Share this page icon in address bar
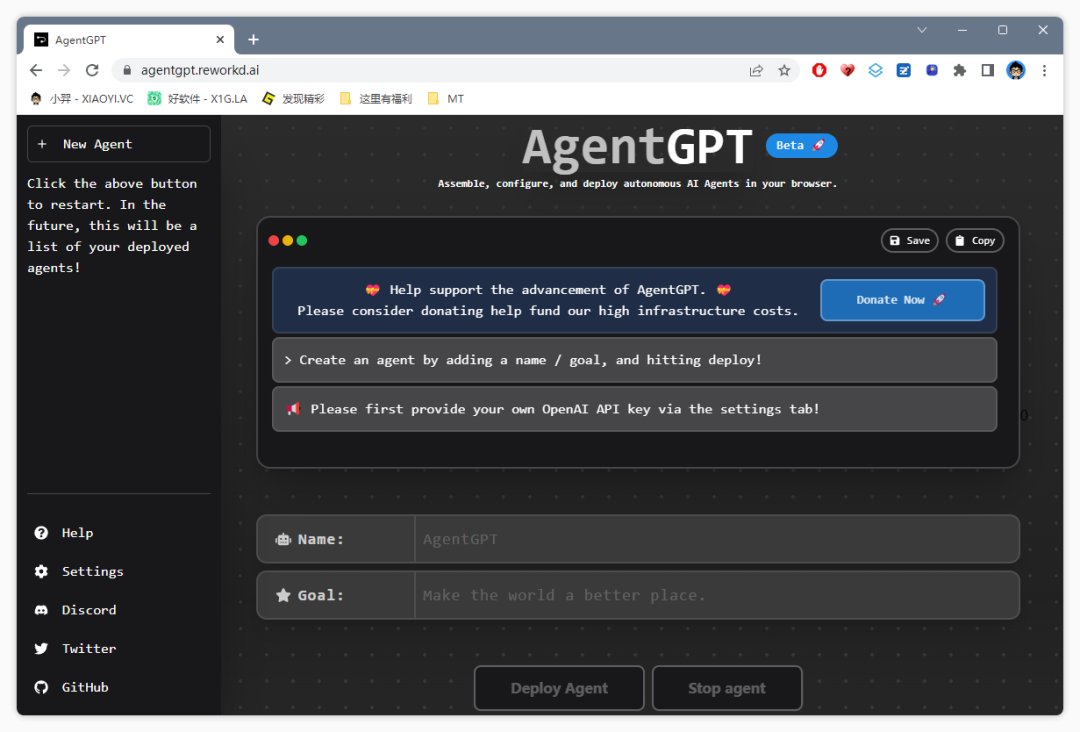Image resolution: width=1080 pixels, height=732 pixels. tap(756, 70)
